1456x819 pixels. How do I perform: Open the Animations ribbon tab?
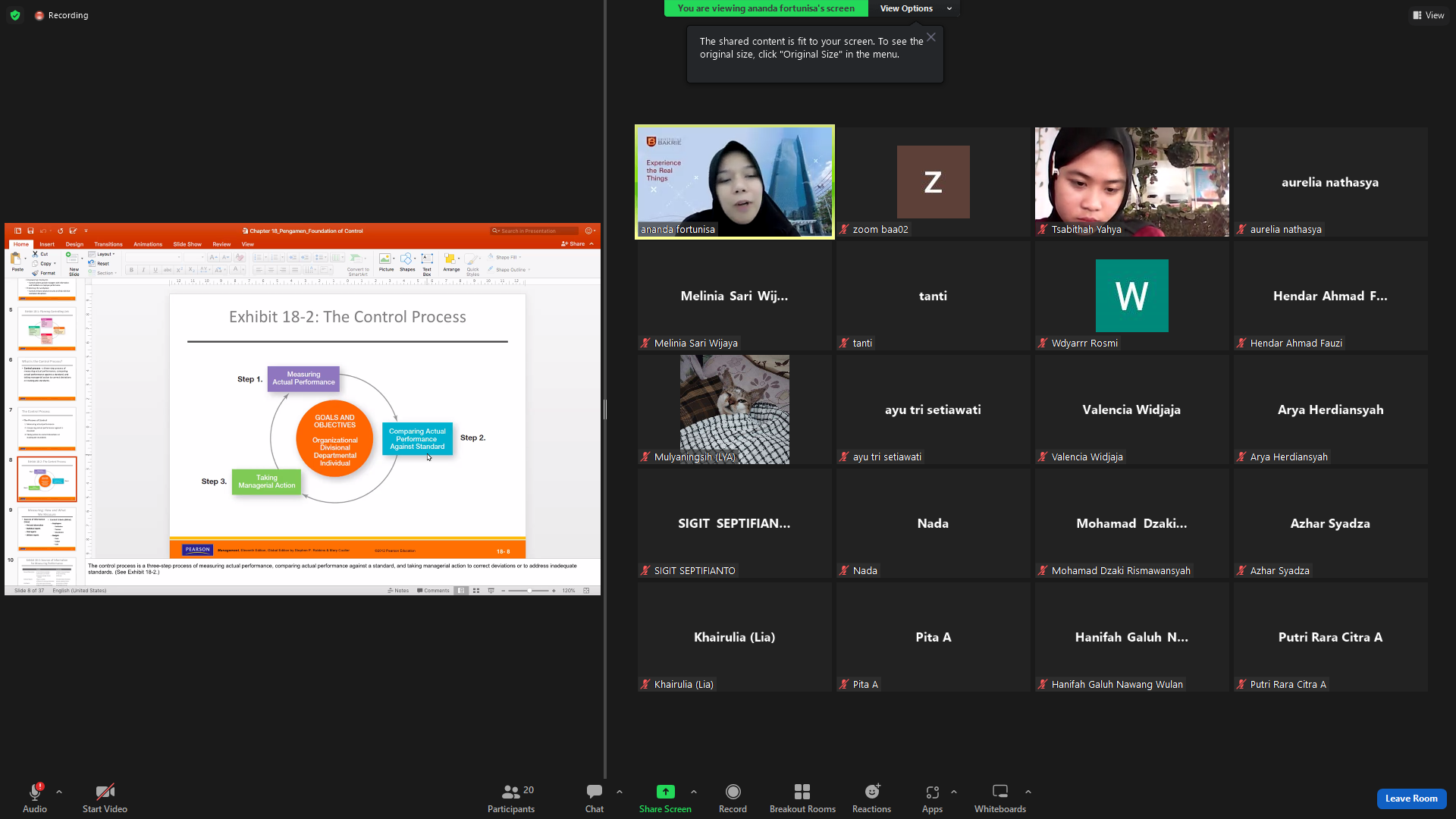click(148, 244)
